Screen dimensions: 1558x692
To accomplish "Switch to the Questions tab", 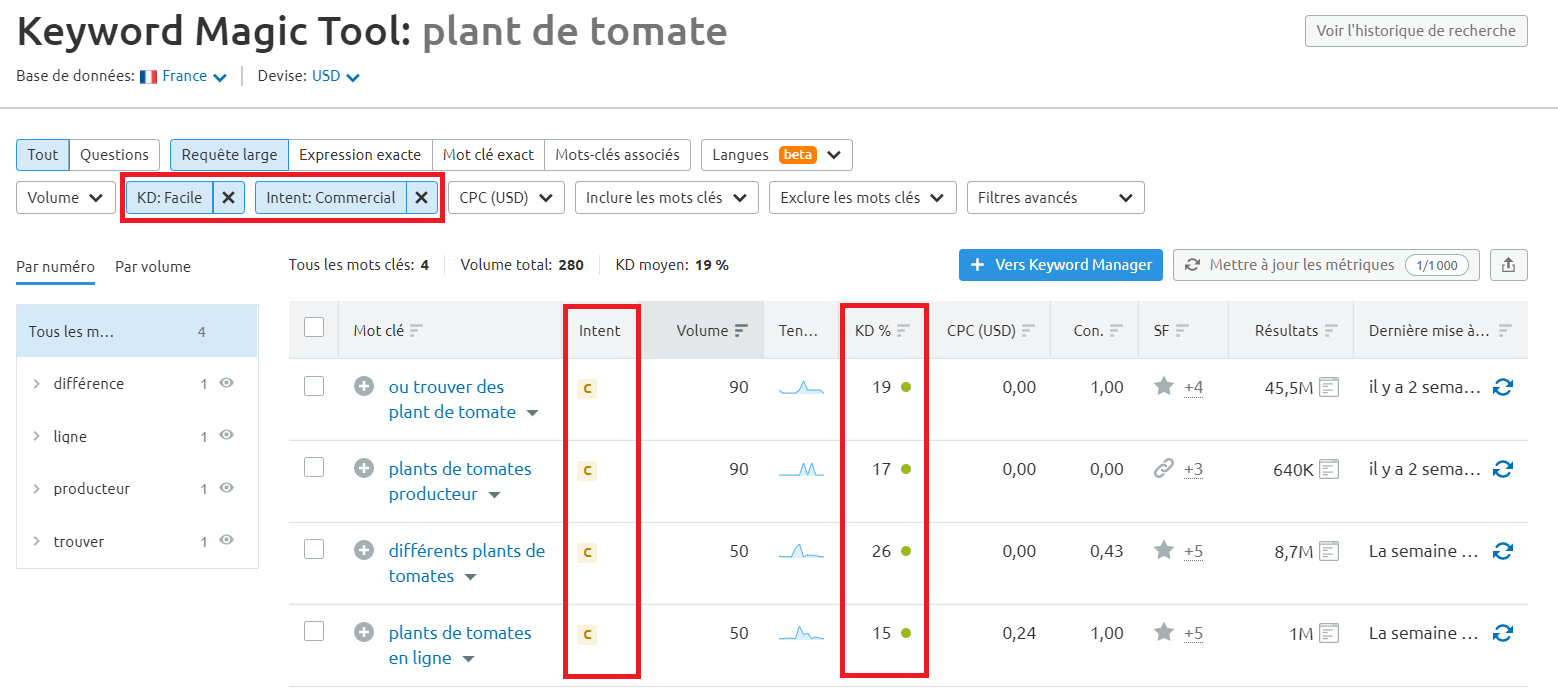I will [114, 154].
